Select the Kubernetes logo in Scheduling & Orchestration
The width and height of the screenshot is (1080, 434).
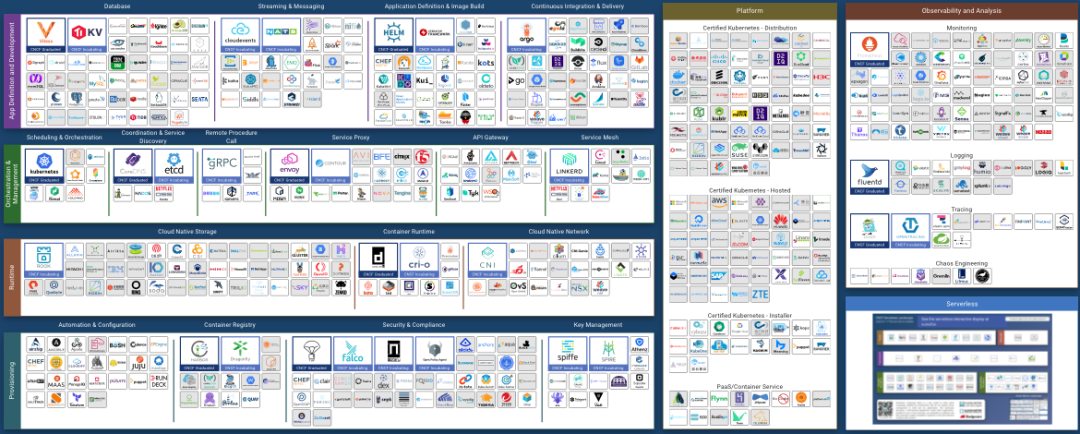(43, 165)
